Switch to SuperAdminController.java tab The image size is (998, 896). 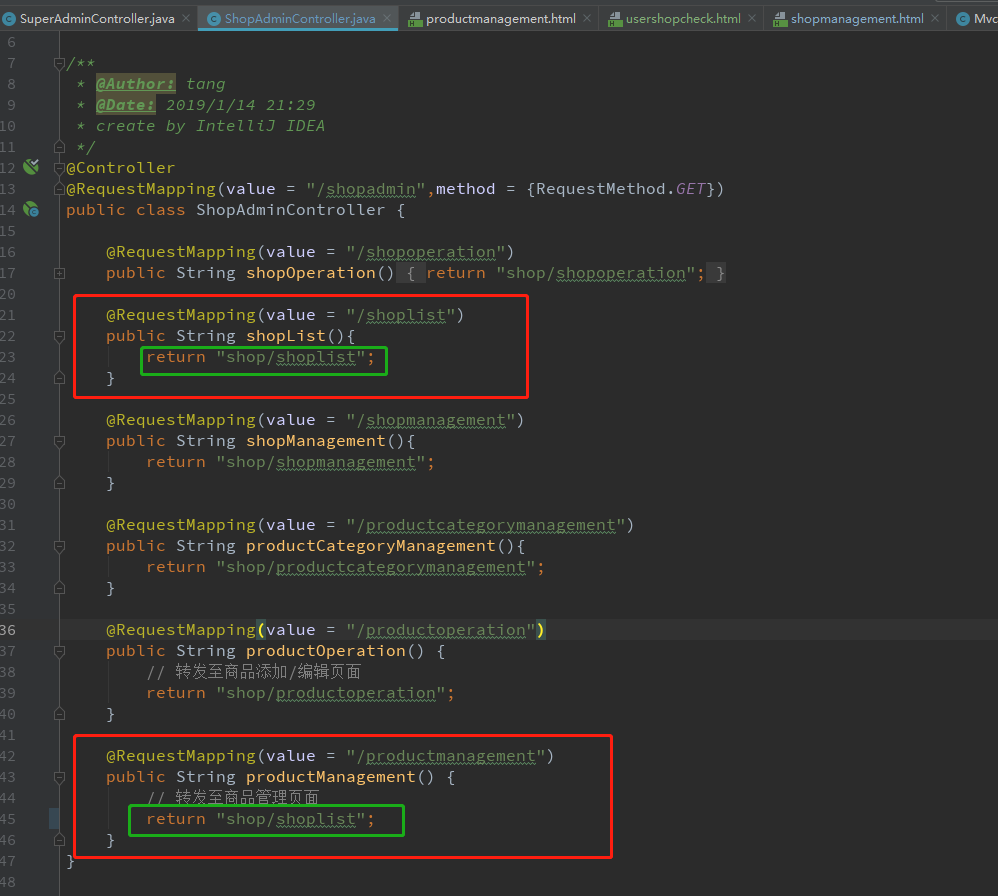point(97,18)
